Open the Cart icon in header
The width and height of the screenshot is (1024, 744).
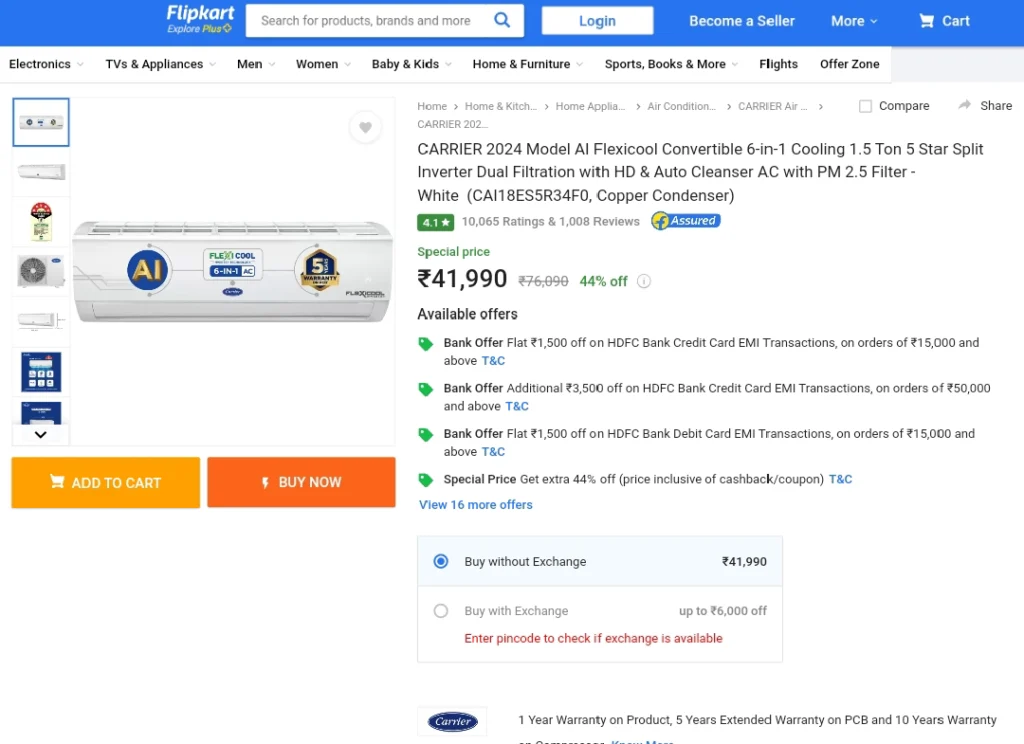944,21
